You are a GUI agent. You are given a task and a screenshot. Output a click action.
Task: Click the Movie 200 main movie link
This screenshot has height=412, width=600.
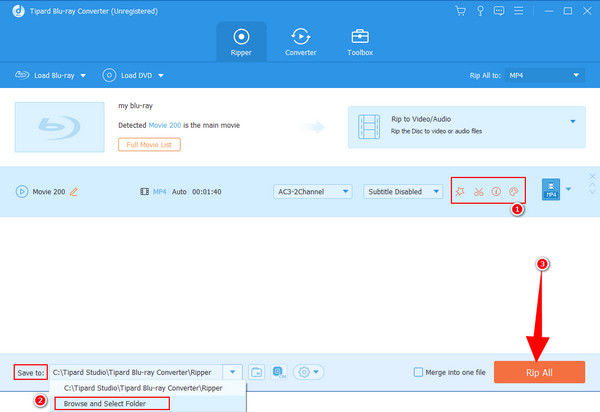pos(165,125)
